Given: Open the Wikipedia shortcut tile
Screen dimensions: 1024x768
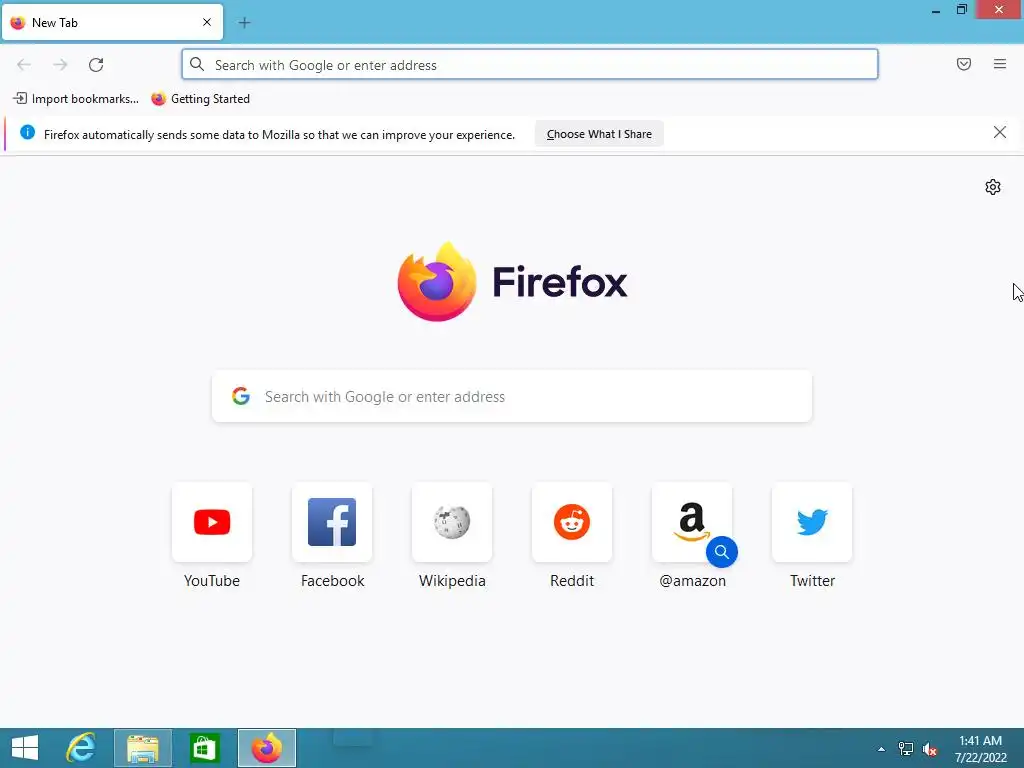Looking at the screenshot, I should tap(452, 522).
